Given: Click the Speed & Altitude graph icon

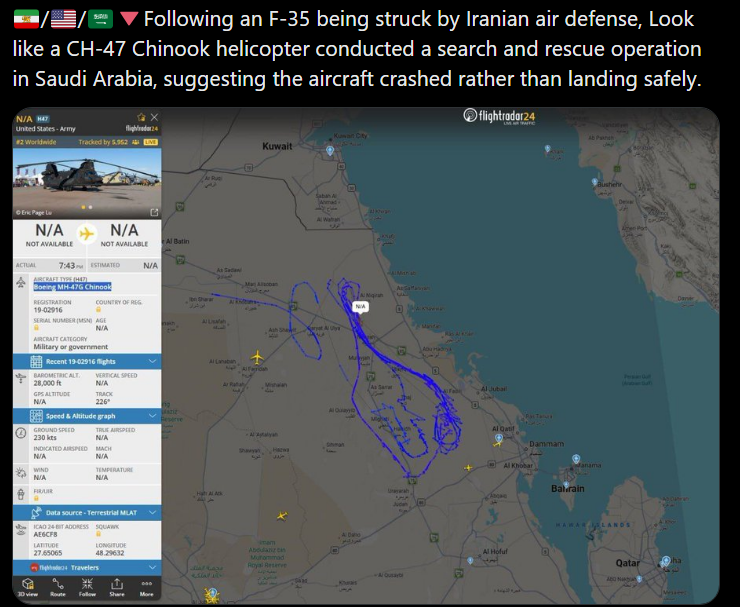Looking at the screenshot, I should tap(36, 416).
